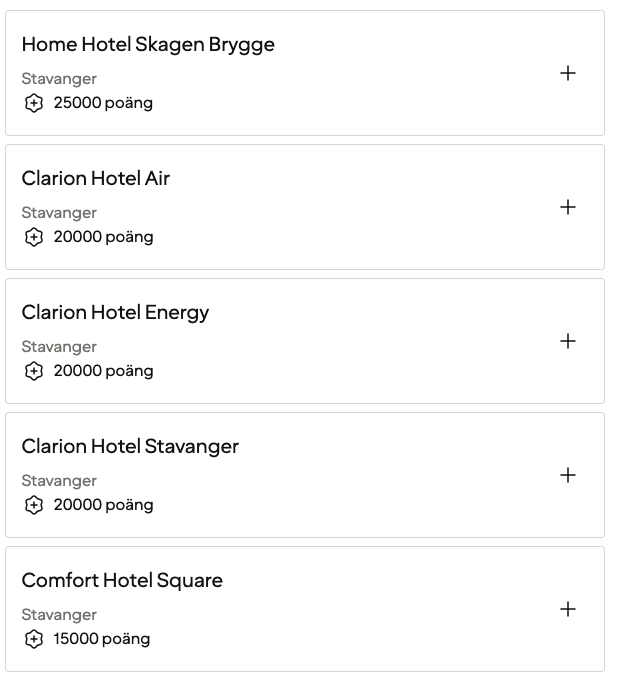620x684 pixels.
Task: Open the Clarion Hotel Stavanger title
Action: pyautogui.click(x=130, y=447)
